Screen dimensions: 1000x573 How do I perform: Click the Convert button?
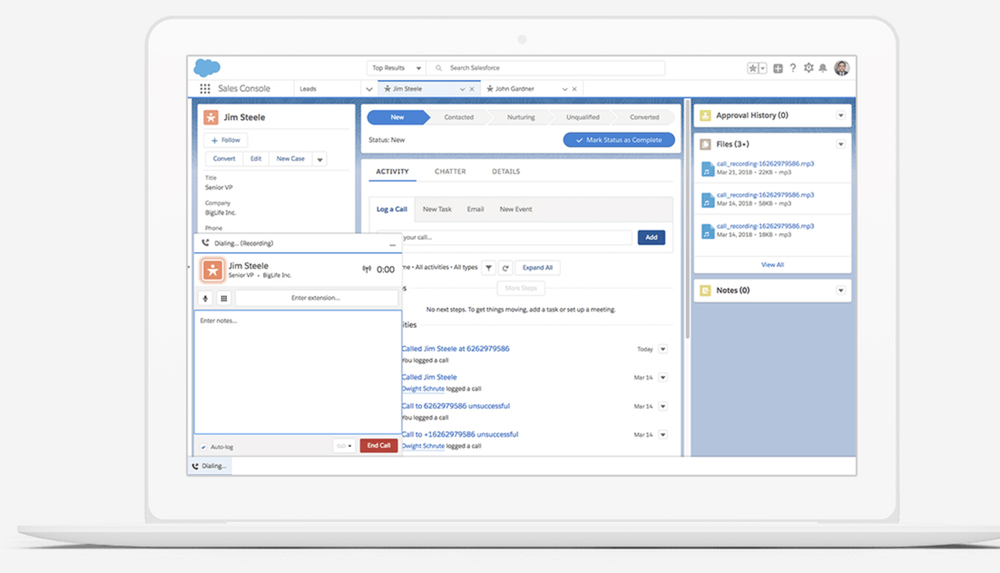224,159
